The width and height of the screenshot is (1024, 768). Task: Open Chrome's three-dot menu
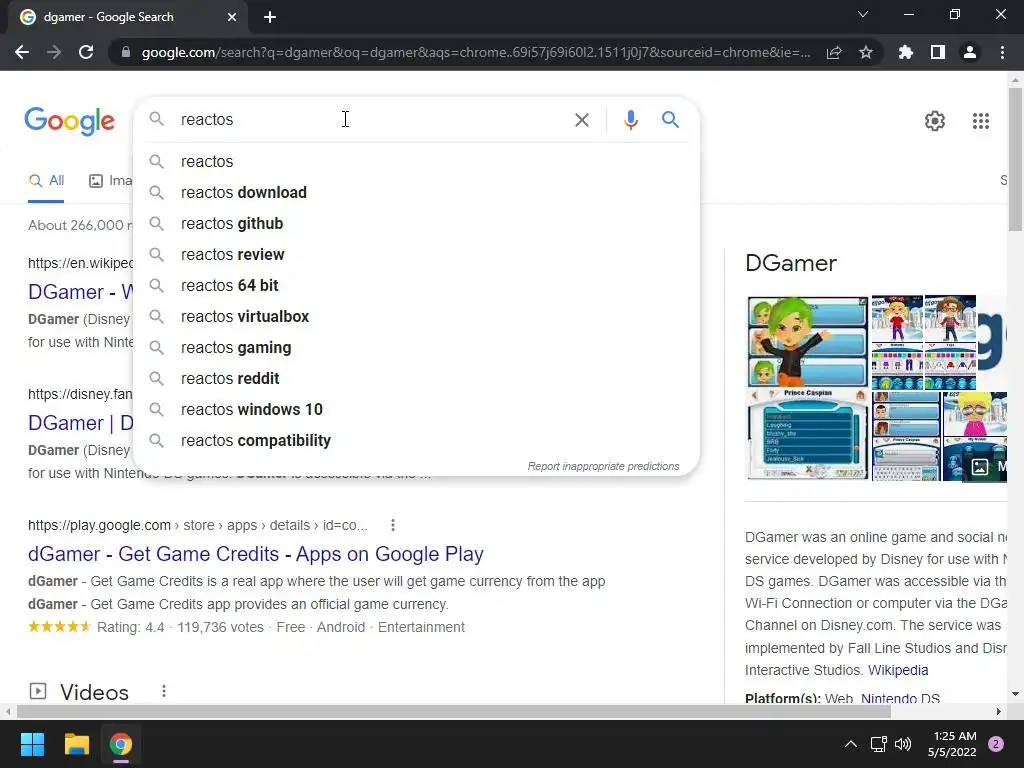(1002, 52)
